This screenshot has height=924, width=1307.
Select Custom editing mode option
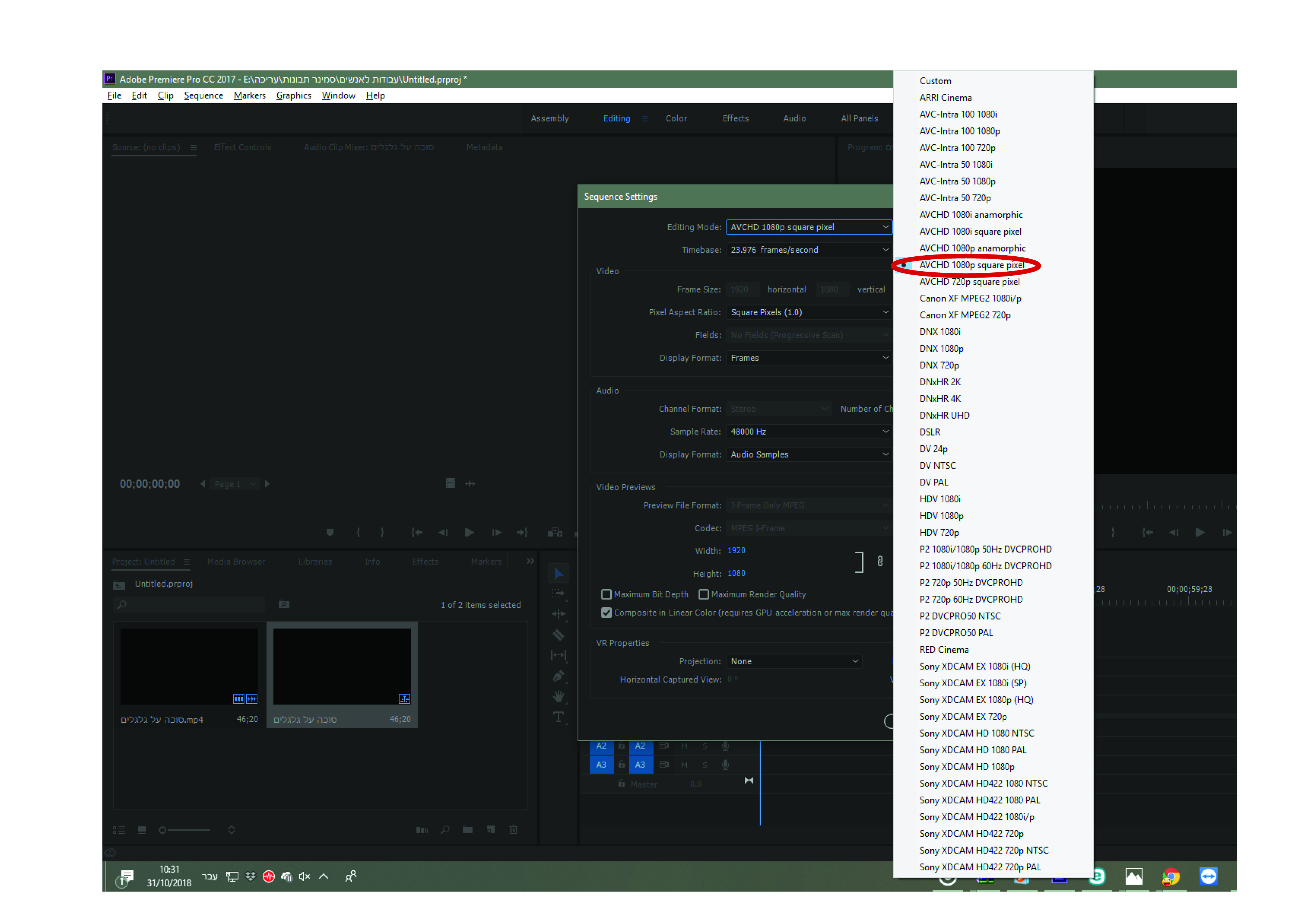pos(935,81)
